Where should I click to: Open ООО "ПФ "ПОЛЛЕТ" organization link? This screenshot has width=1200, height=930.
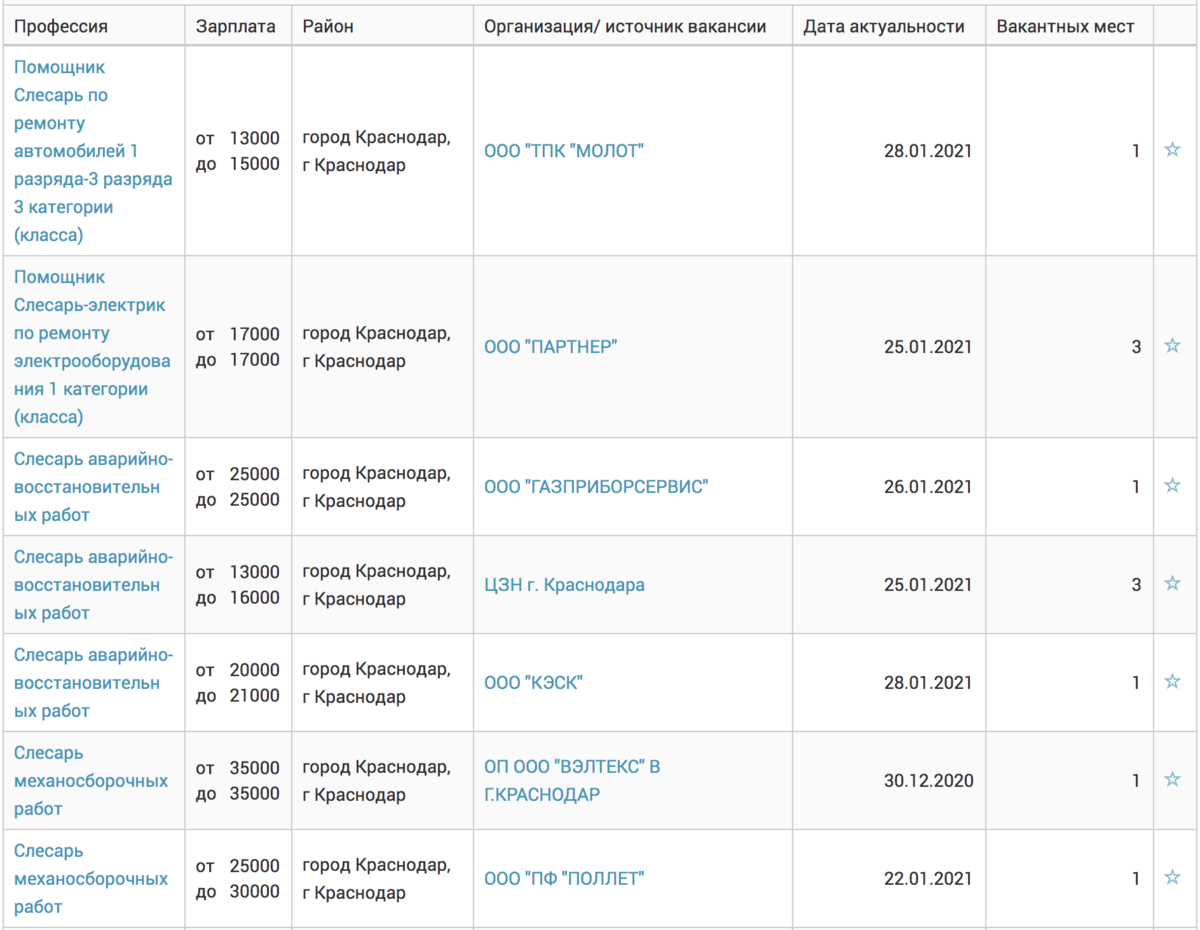click(x=564, y=879)
